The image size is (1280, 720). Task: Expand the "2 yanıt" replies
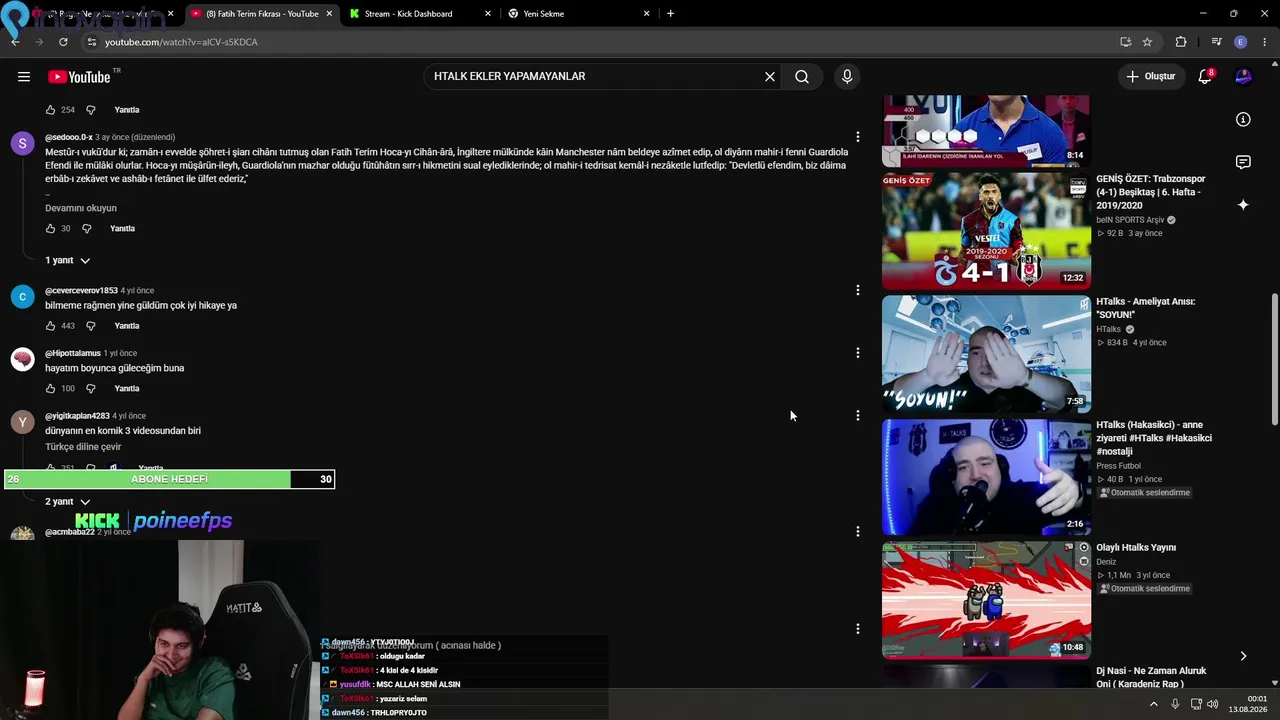[67, 502]
